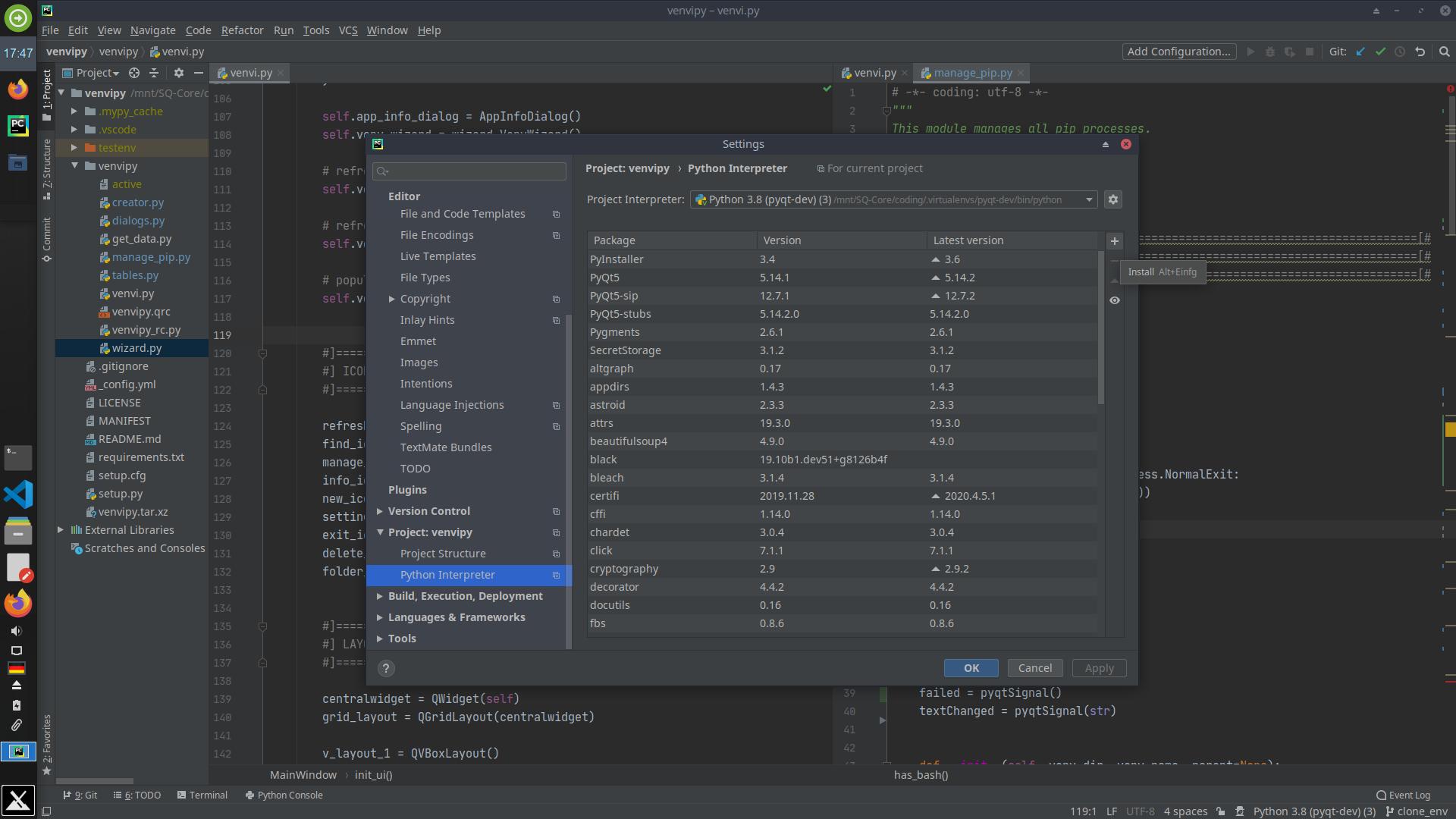Open the interpreter gear settings button
1456x819 pixels.
coord(1112,199)
